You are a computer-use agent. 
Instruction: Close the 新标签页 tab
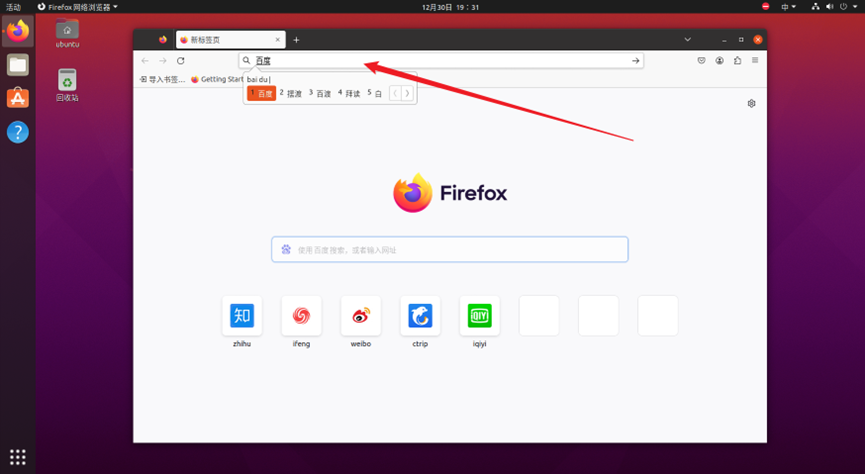[277, 40]
